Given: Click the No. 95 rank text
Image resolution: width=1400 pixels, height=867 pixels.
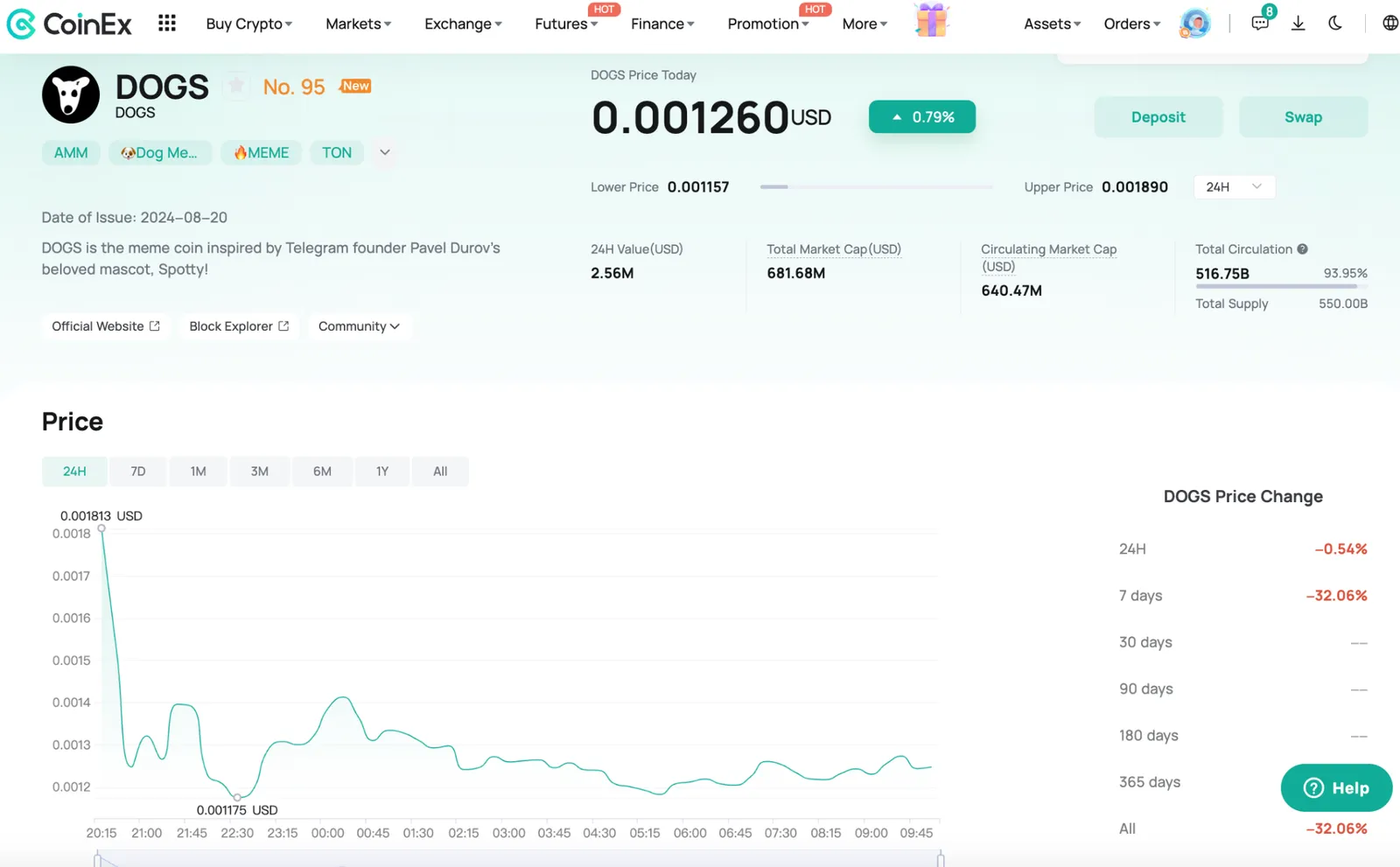Looking at the screenshot, I should coord(294,87).
